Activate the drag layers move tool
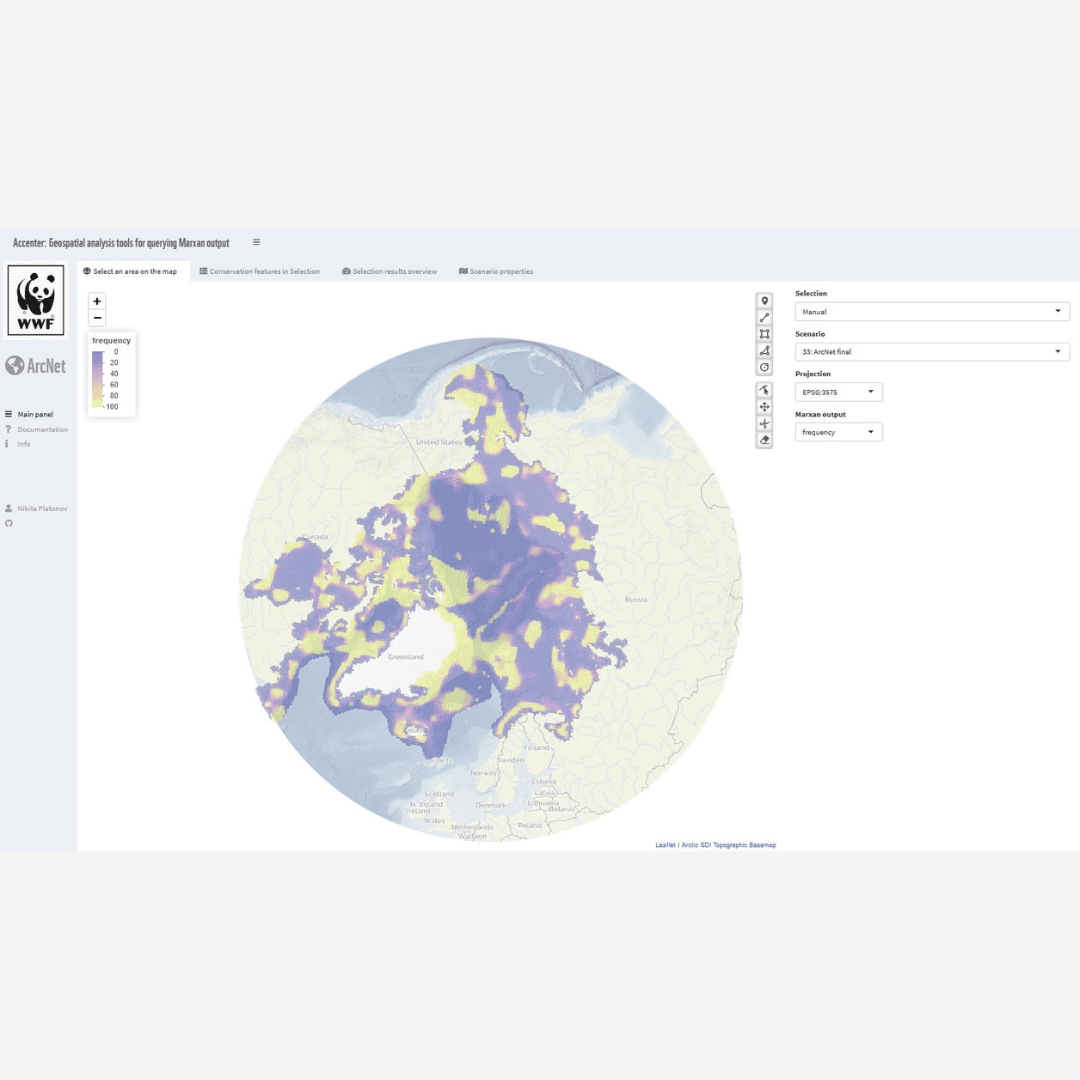 (x=765, y=407)
